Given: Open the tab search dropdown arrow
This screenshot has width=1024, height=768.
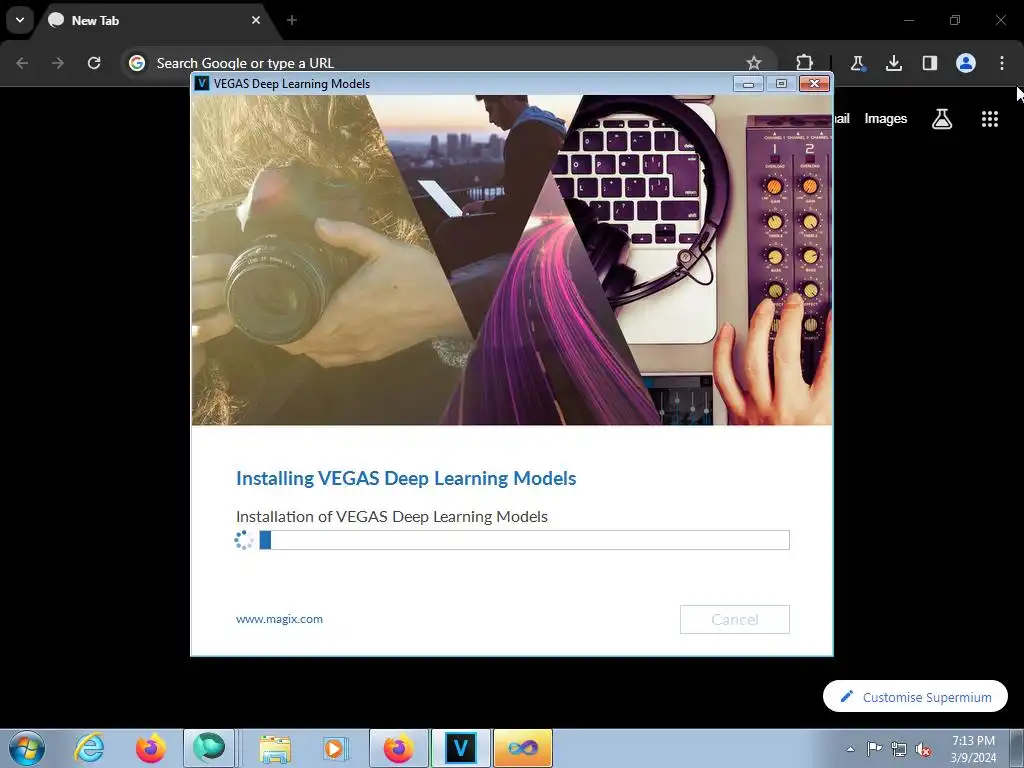Looking at the screenshot, I should pos(20,20).
